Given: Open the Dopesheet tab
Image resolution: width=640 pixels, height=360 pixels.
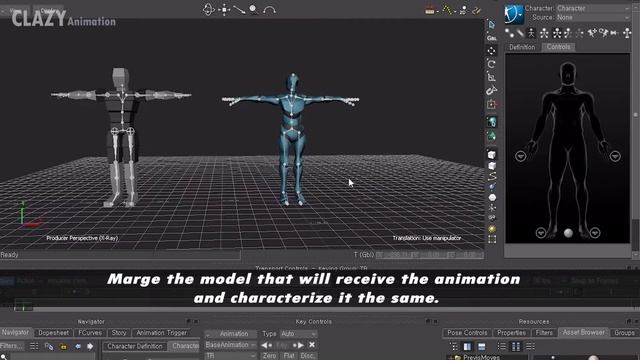Looking at the screenshot, I should pyautogui.click(x=53, y=333).
